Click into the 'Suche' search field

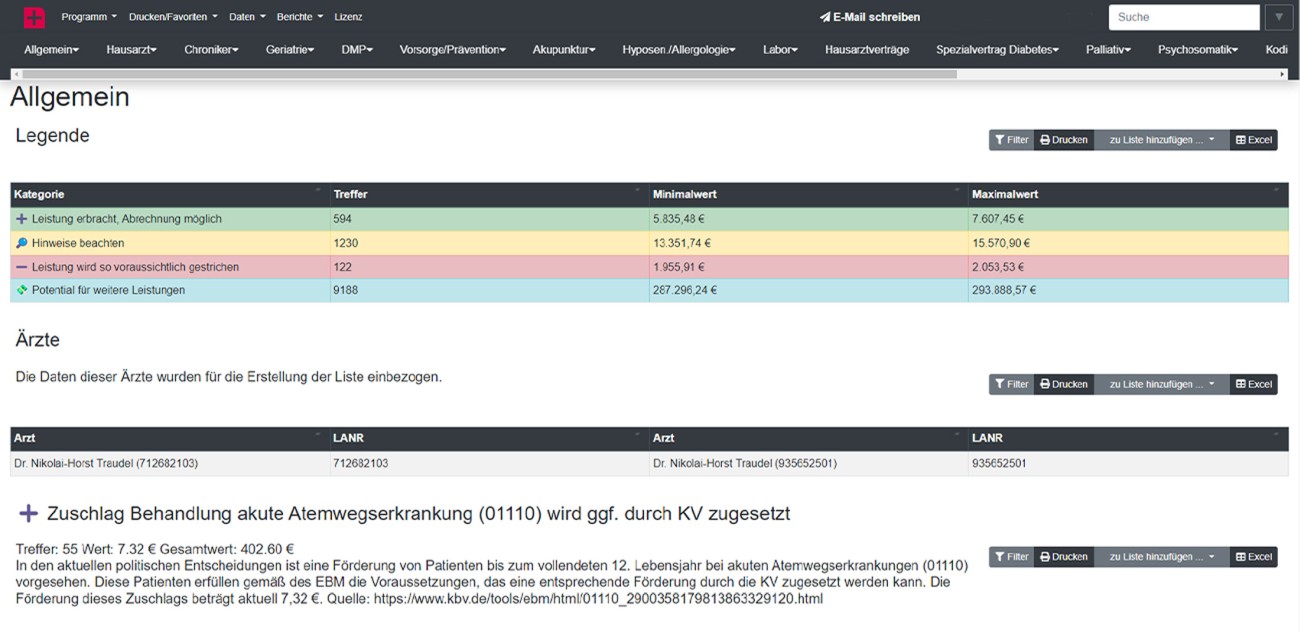pos(1183,17)
